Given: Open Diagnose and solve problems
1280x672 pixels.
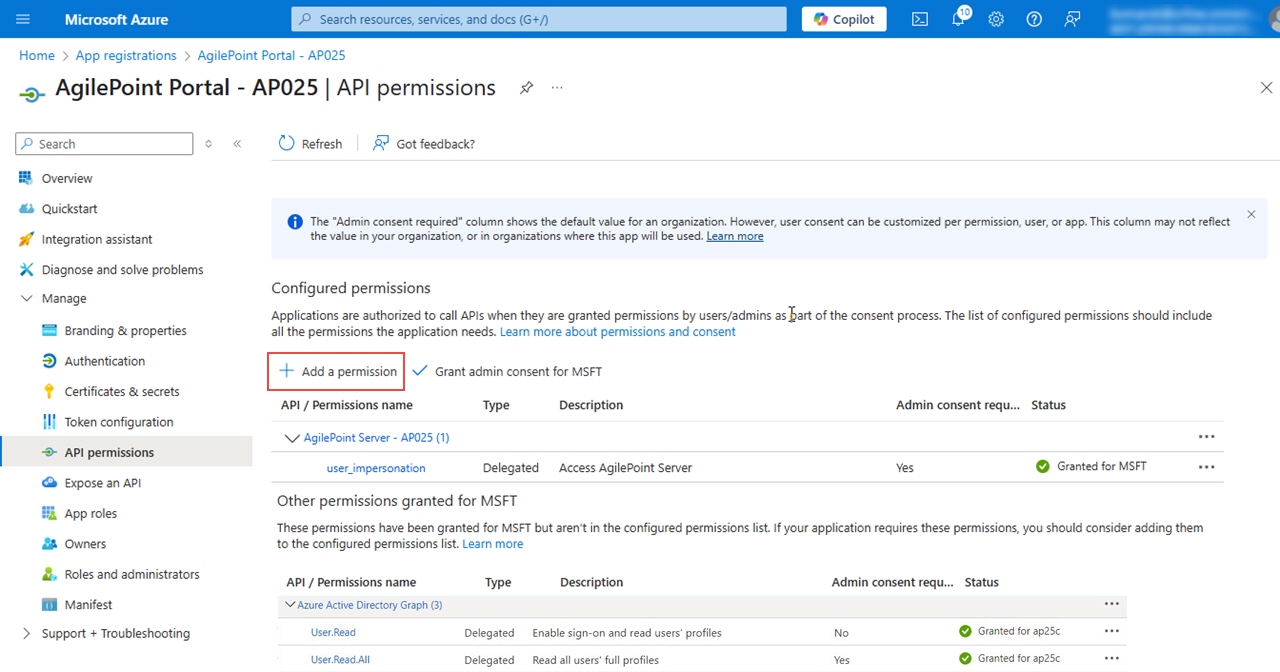Looking at the screenshot, I should point(122,270).
